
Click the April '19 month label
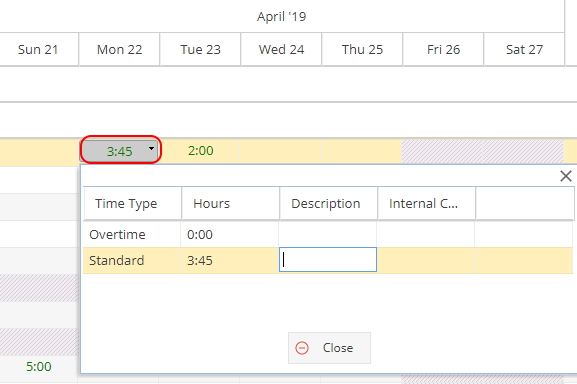282,16
